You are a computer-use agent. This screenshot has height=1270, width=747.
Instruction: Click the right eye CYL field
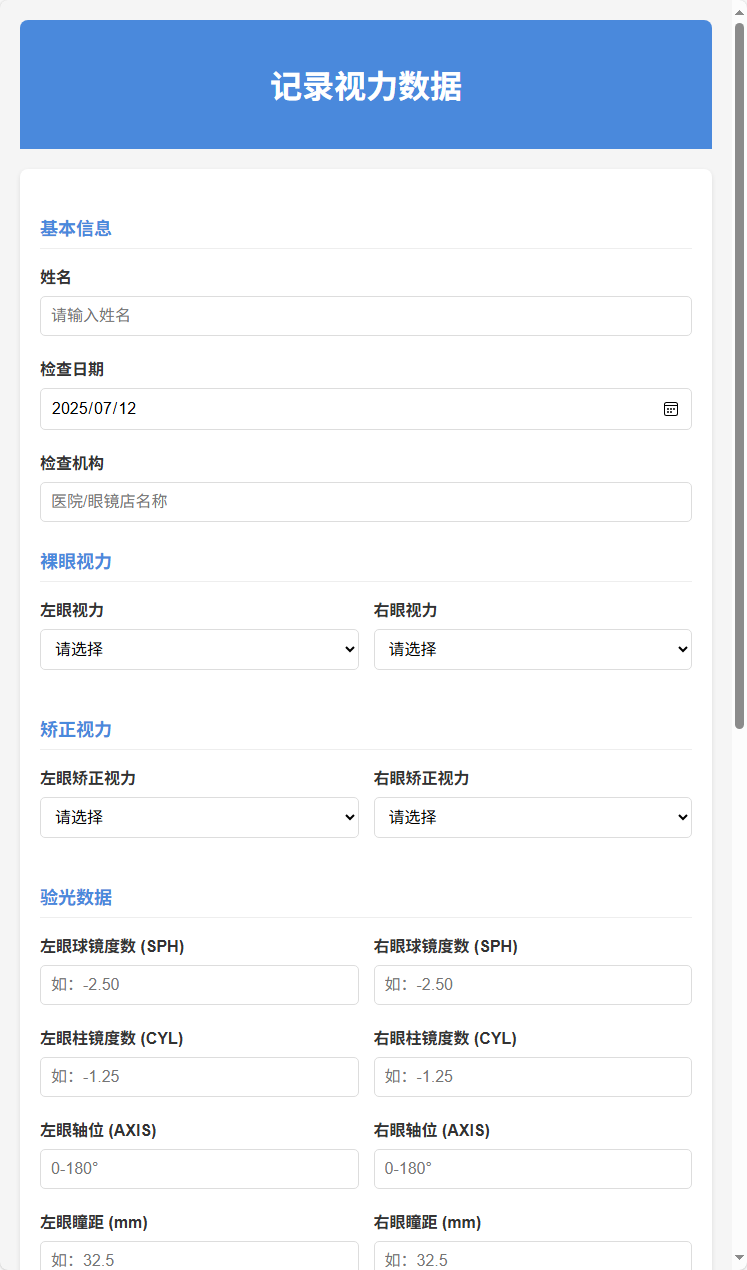(x=531, y=1076)
